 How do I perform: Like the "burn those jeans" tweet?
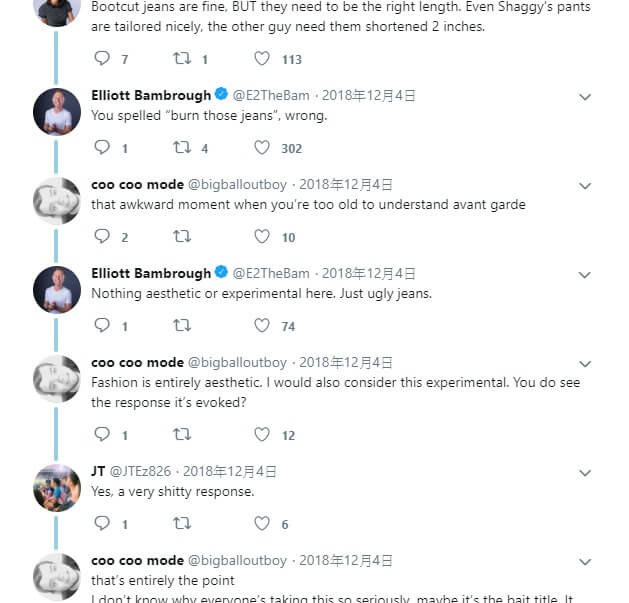(x=262, y=148)
